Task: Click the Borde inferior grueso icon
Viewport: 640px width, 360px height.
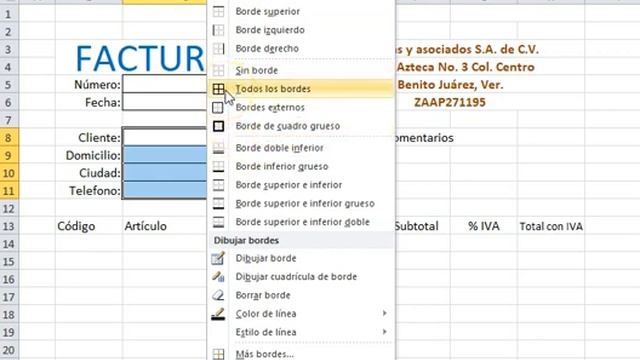Action: [218, 166]
